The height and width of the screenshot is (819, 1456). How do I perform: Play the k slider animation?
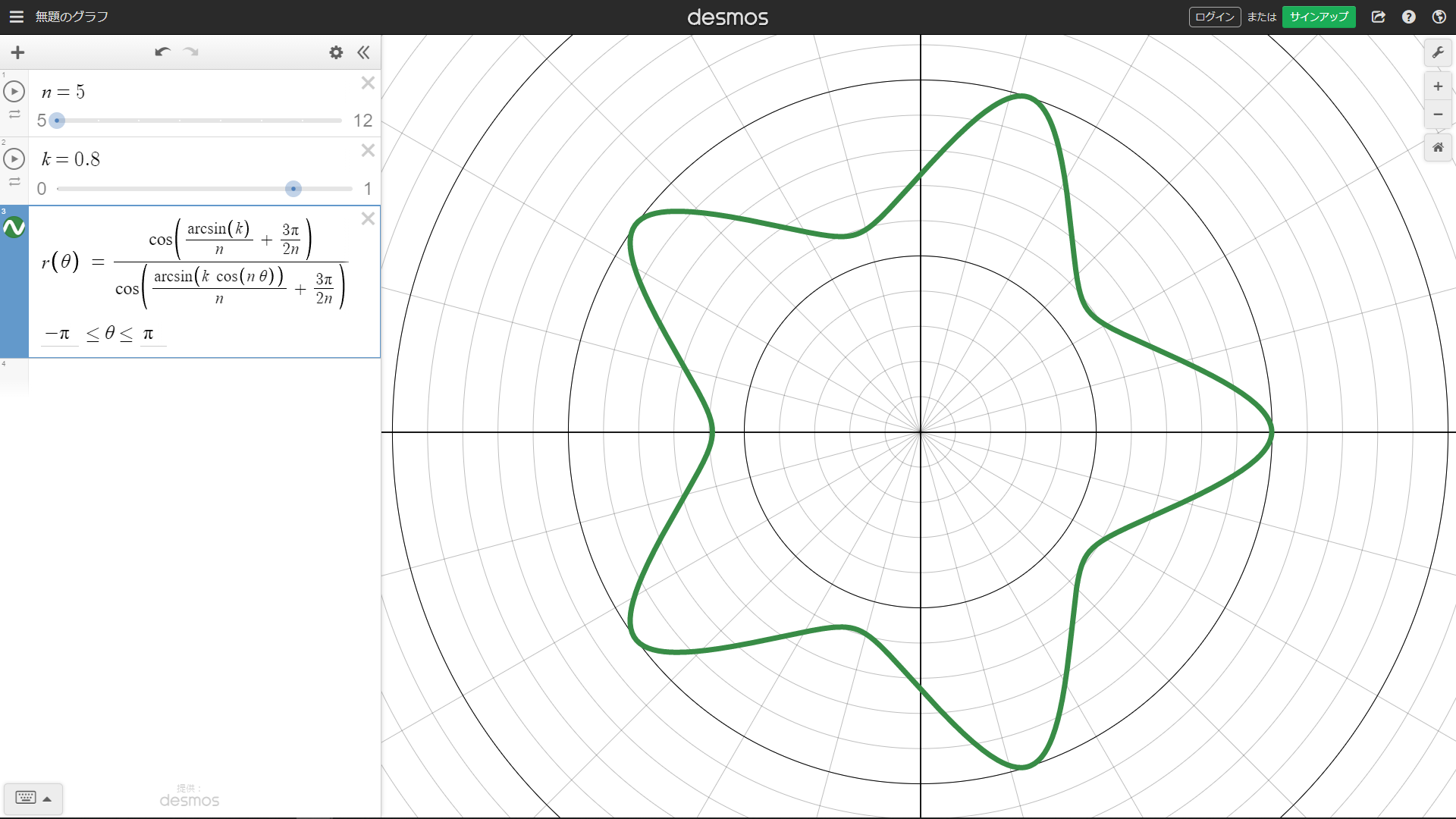[x=14, y=159]
